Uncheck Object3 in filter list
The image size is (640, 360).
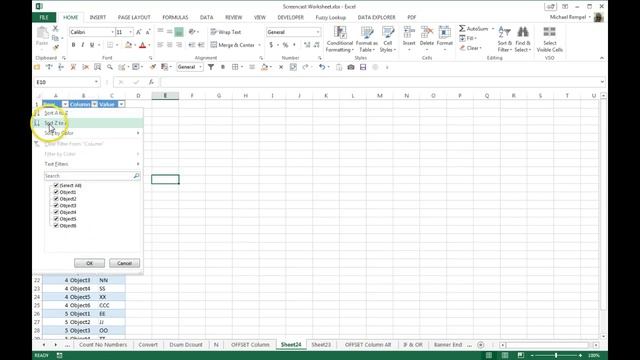pos(56,205)
